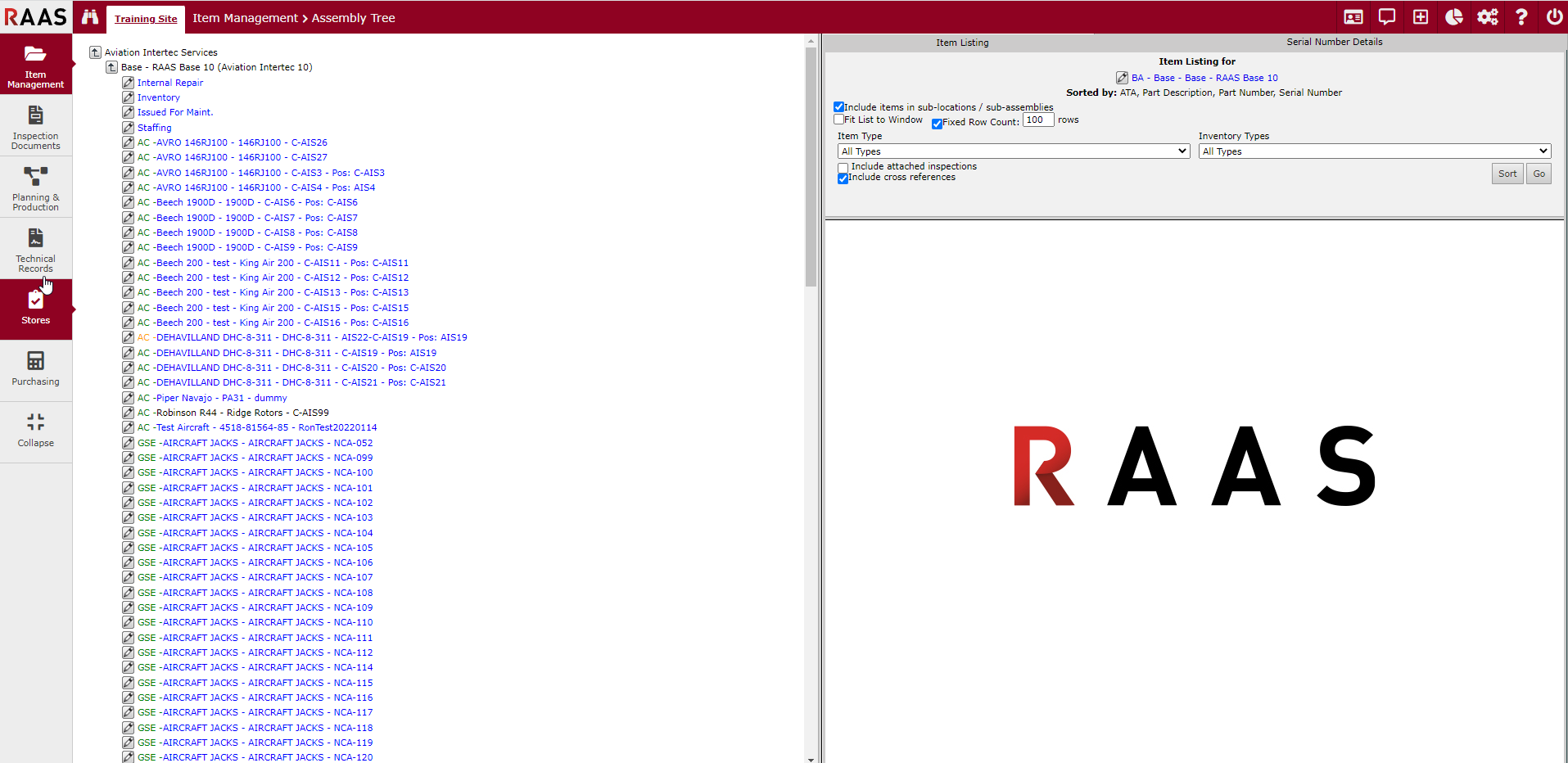The height and width of the screenshot is (763, 1568).
Task: Open the Item Type dropdown
Action: [1013, 151]
